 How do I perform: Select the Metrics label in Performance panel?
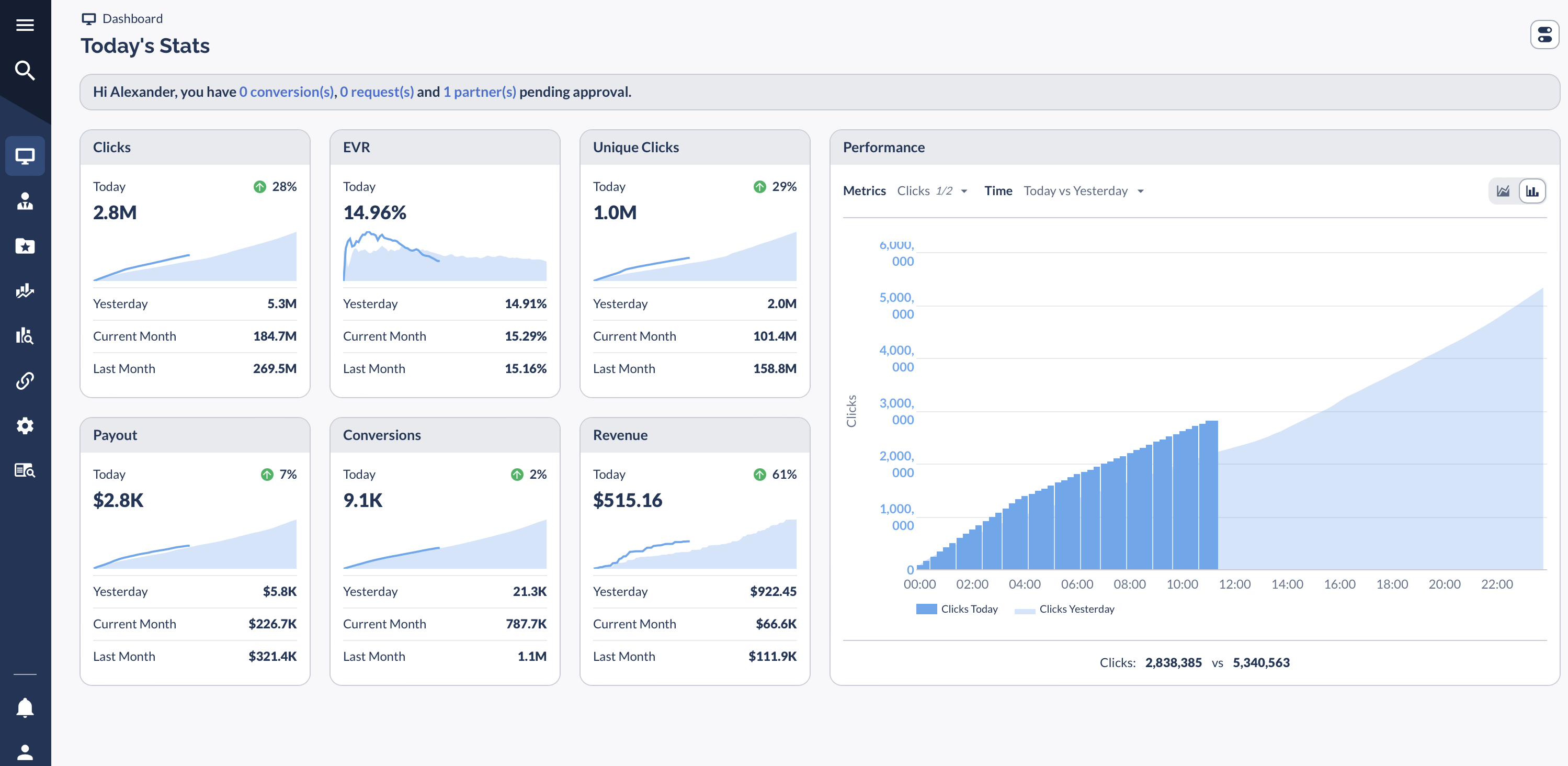tap(865, 190)
